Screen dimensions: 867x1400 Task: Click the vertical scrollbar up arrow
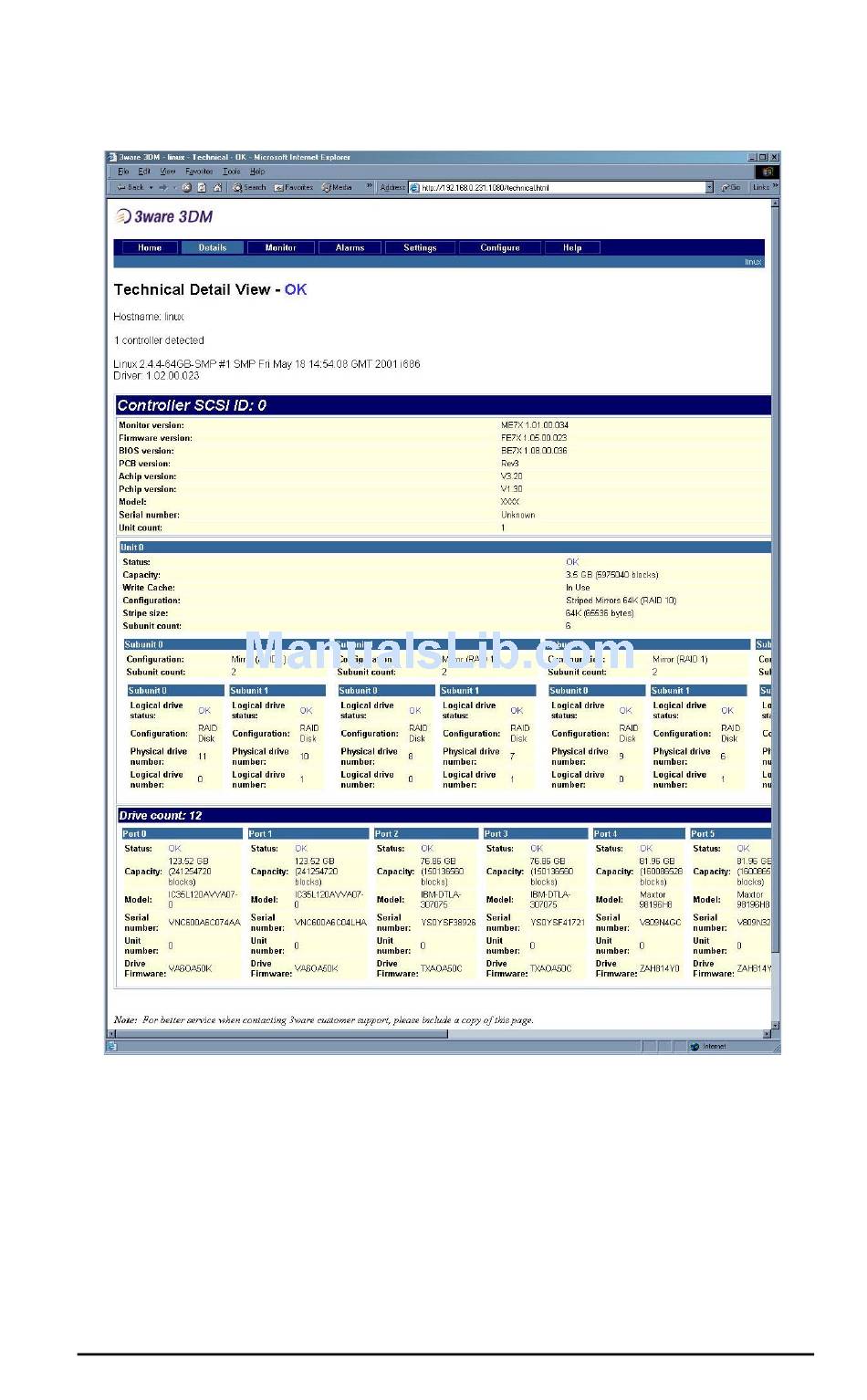click(776, 204)
